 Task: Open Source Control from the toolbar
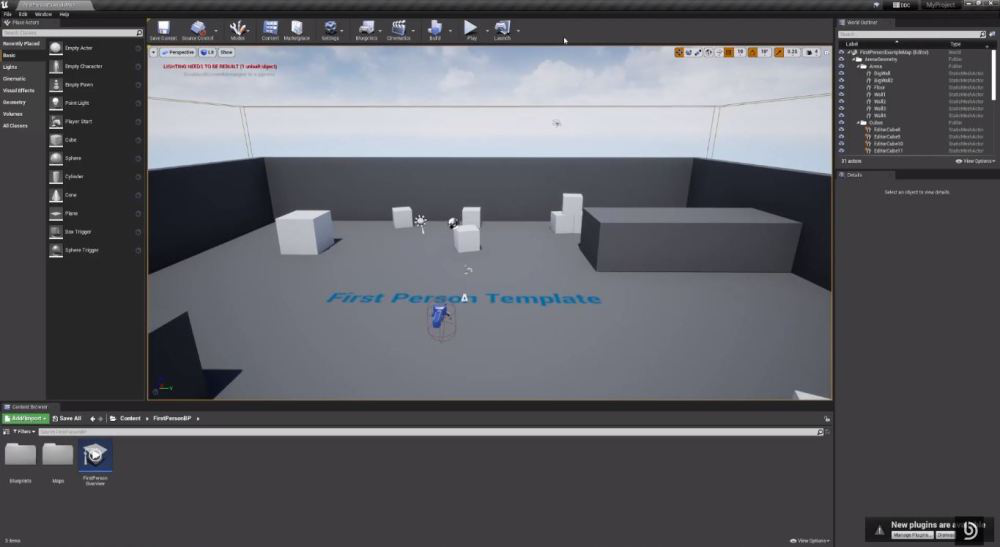click(x=198, y=30)
